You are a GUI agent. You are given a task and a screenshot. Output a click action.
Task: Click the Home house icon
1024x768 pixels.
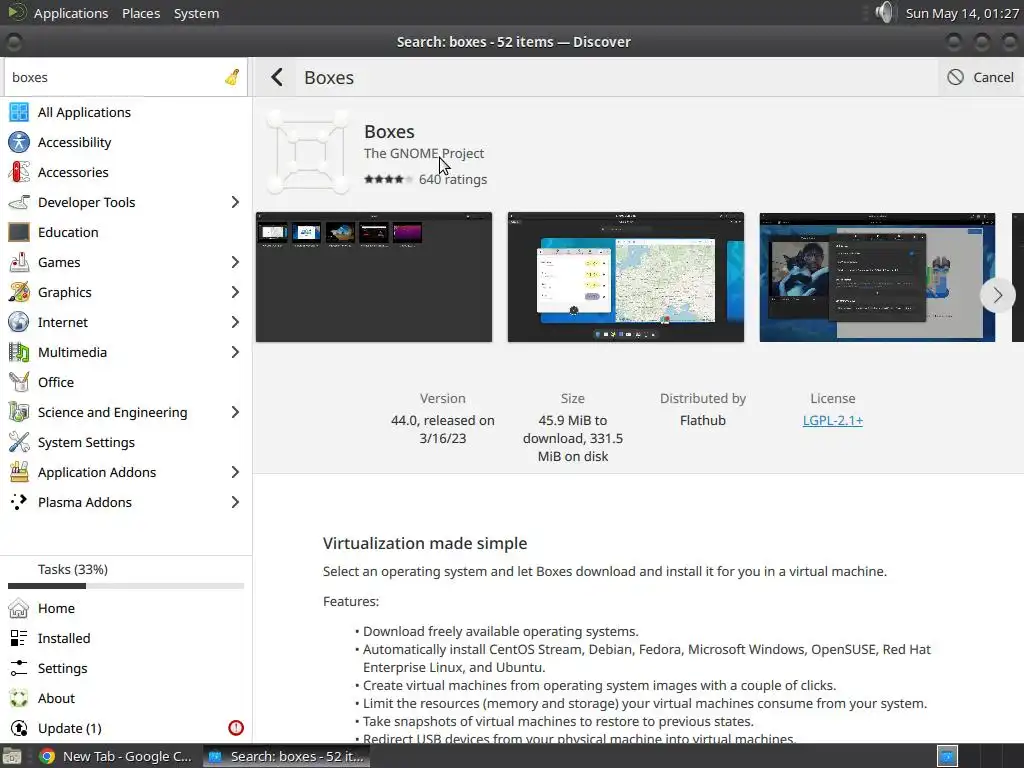(x=19, y=609)
